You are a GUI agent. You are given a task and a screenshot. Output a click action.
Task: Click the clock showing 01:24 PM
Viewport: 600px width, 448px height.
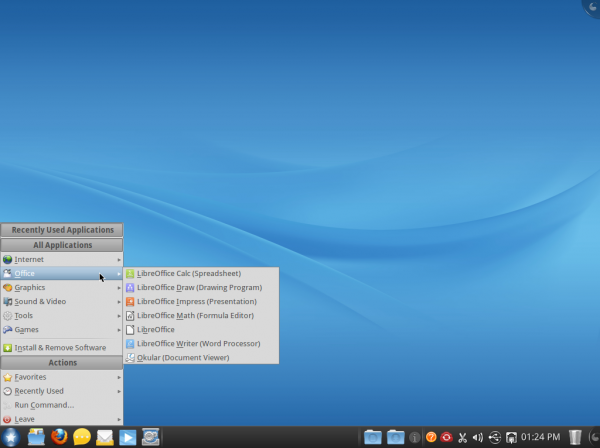[x=540, y=437]
